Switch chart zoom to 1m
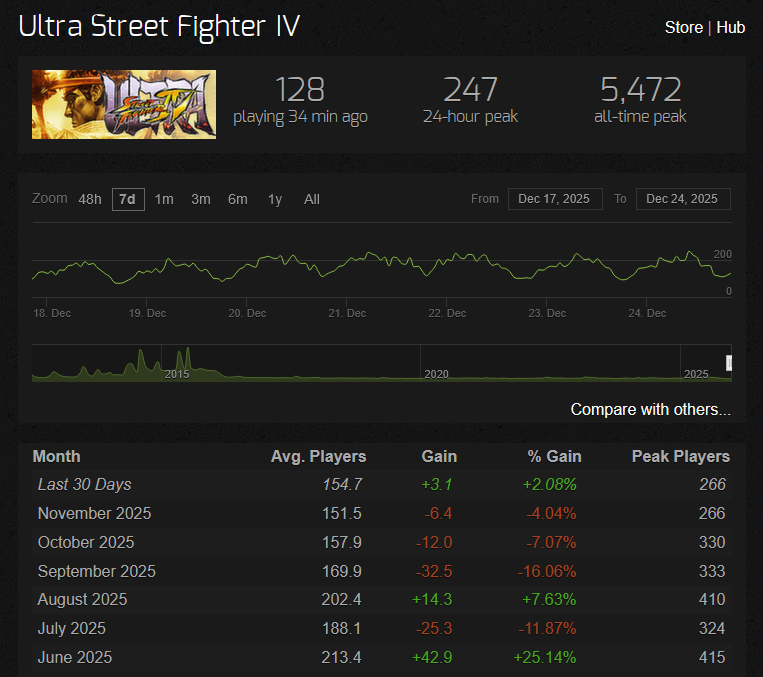 (164, 199)
